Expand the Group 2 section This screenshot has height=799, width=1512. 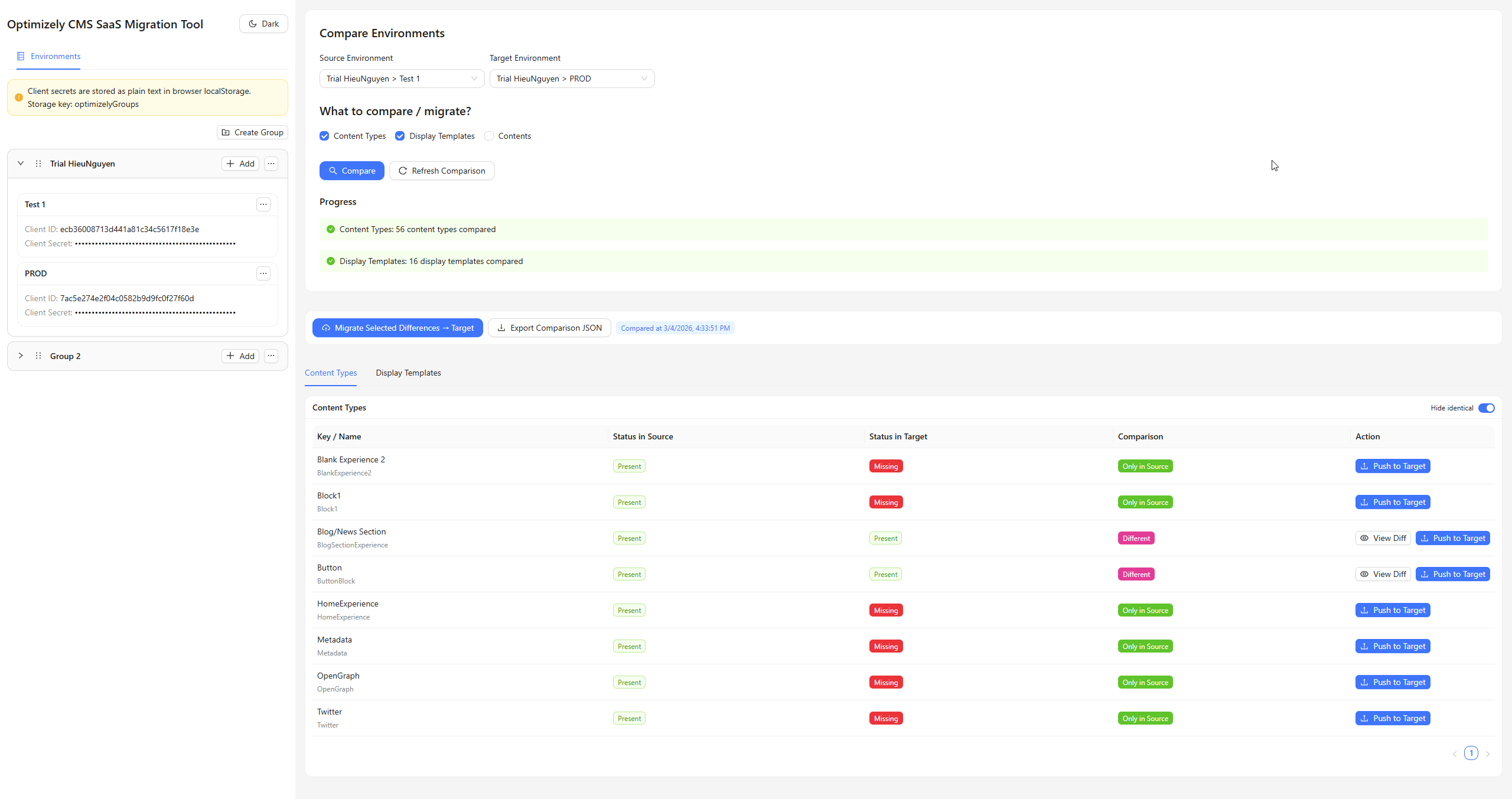pyautogui.click(x=21, y=356)
